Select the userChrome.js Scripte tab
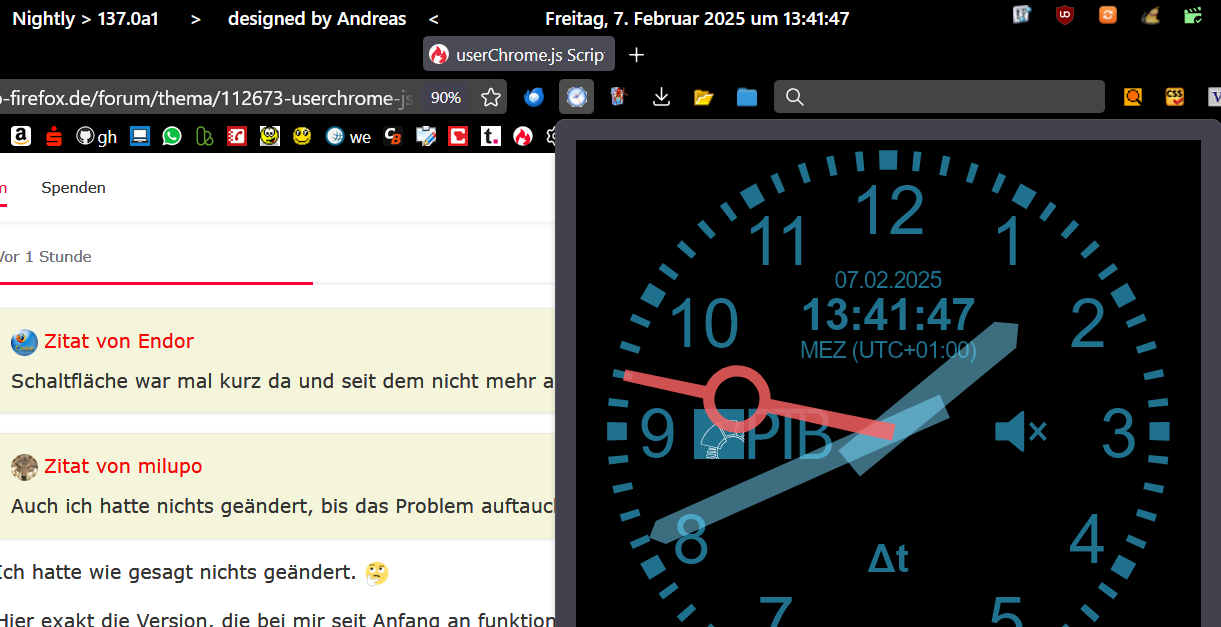Image resolution: width=1221 pixels, height=627 pixels. click(x=518, y=55)
